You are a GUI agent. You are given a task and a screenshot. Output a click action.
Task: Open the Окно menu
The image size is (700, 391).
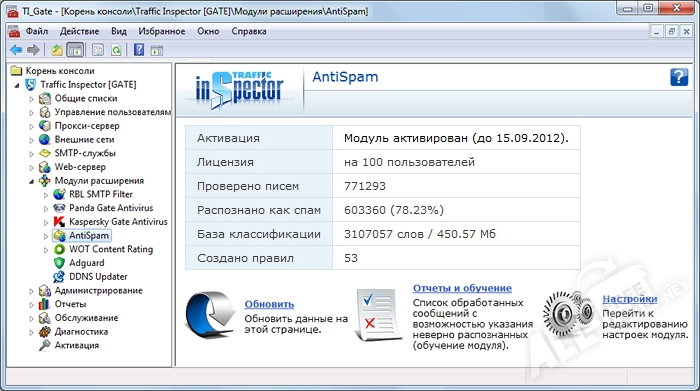pos(208,31)
